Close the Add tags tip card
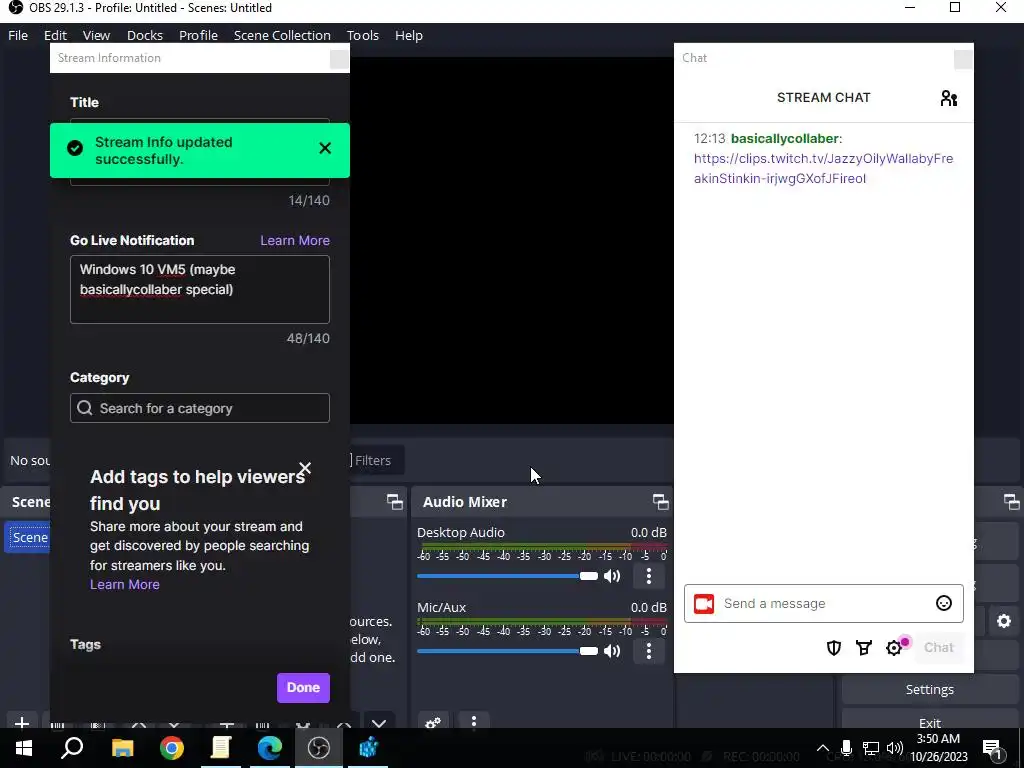 click(x=305, y=468)
